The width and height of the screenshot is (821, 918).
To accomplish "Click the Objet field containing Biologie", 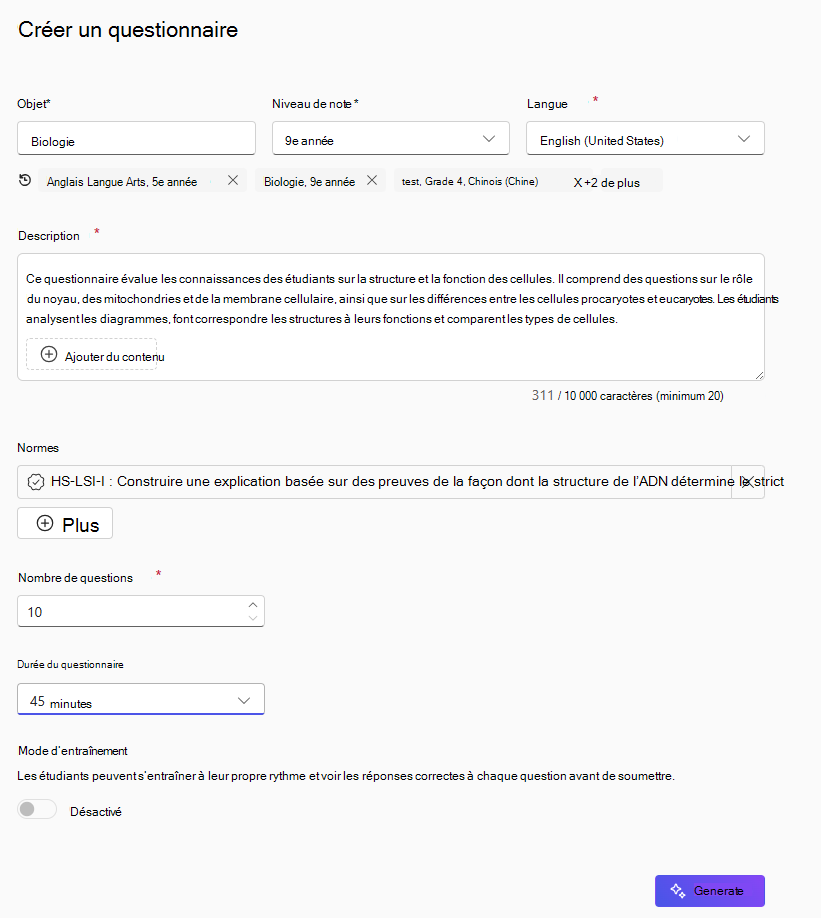I will 136,139.
